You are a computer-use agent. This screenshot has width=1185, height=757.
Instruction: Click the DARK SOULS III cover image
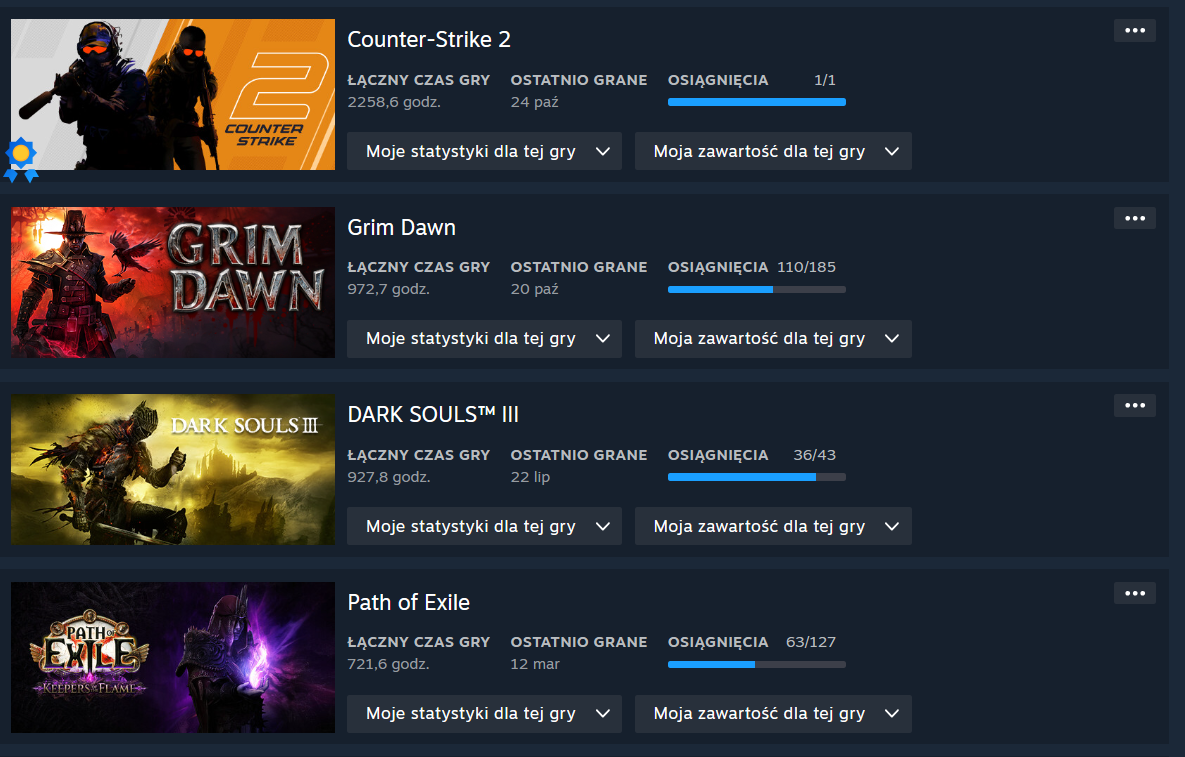[x=173, y=469]
